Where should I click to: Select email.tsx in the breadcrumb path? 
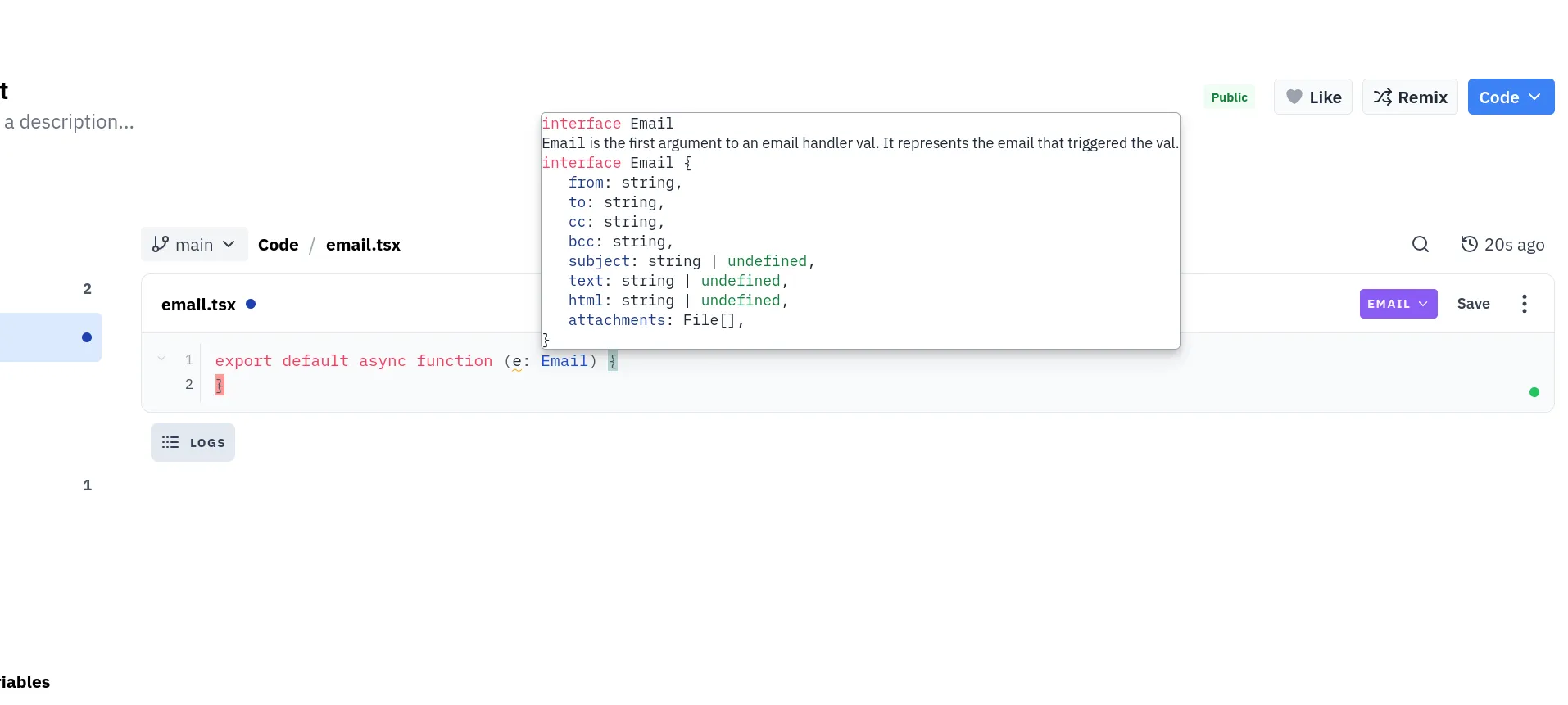pos(363,245)
